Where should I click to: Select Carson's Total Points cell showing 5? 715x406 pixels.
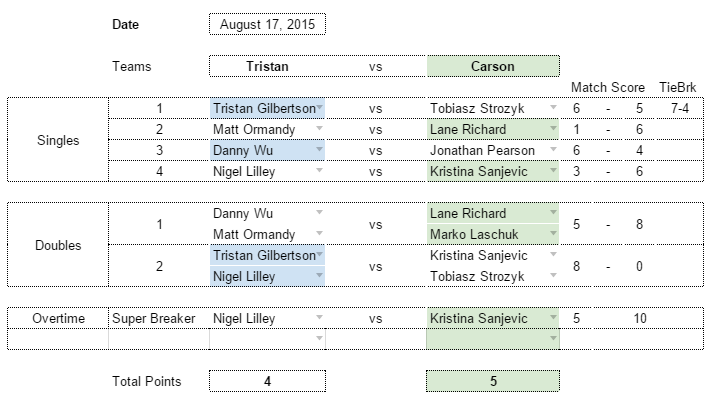tap(493, 381)
